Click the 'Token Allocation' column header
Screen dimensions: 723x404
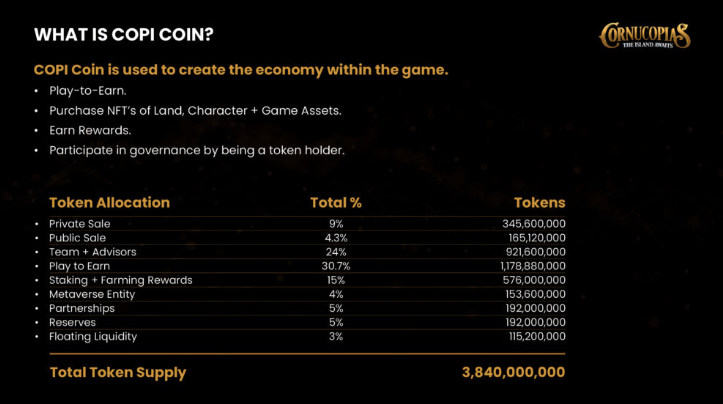click(109, 202)
